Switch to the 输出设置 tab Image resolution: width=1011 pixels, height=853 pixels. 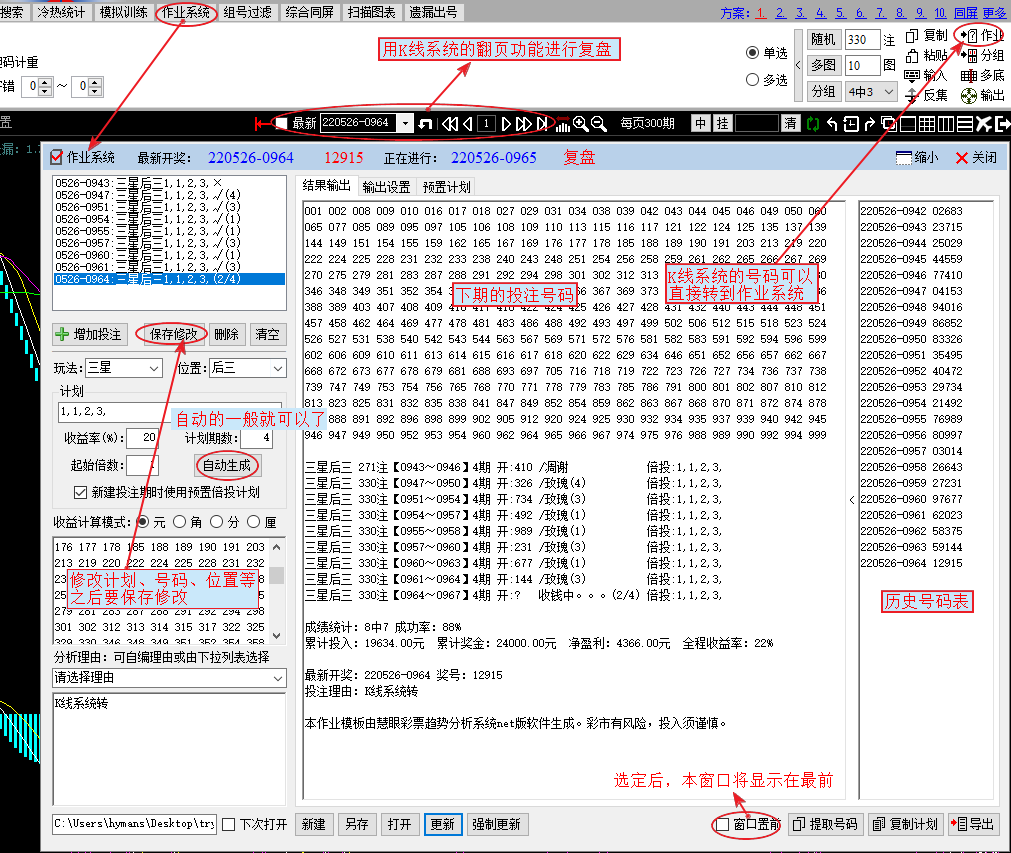[x=386, y=187]
